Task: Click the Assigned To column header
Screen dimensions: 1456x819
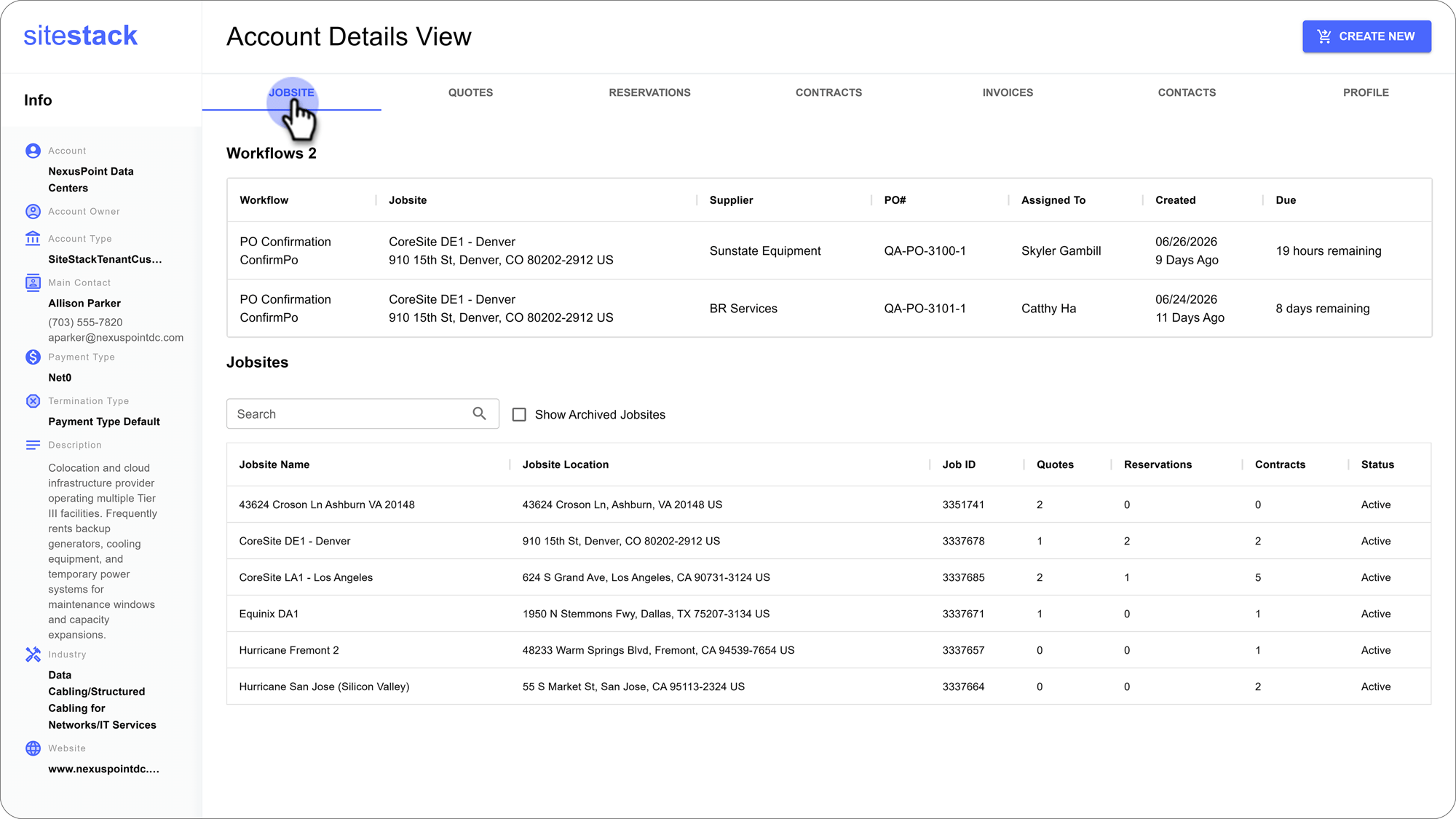Action: point(1053,200)
